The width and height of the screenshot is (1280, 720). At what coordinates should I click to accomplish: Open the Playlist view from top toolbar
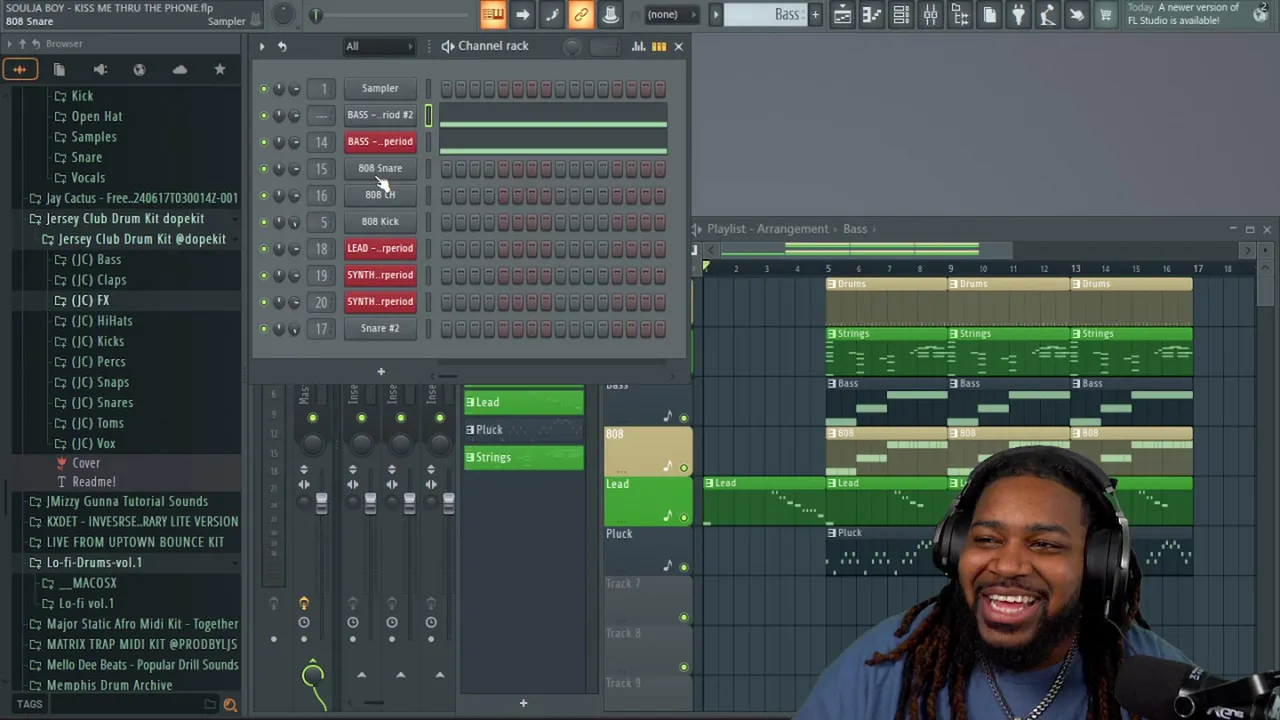tap(842, 14)
